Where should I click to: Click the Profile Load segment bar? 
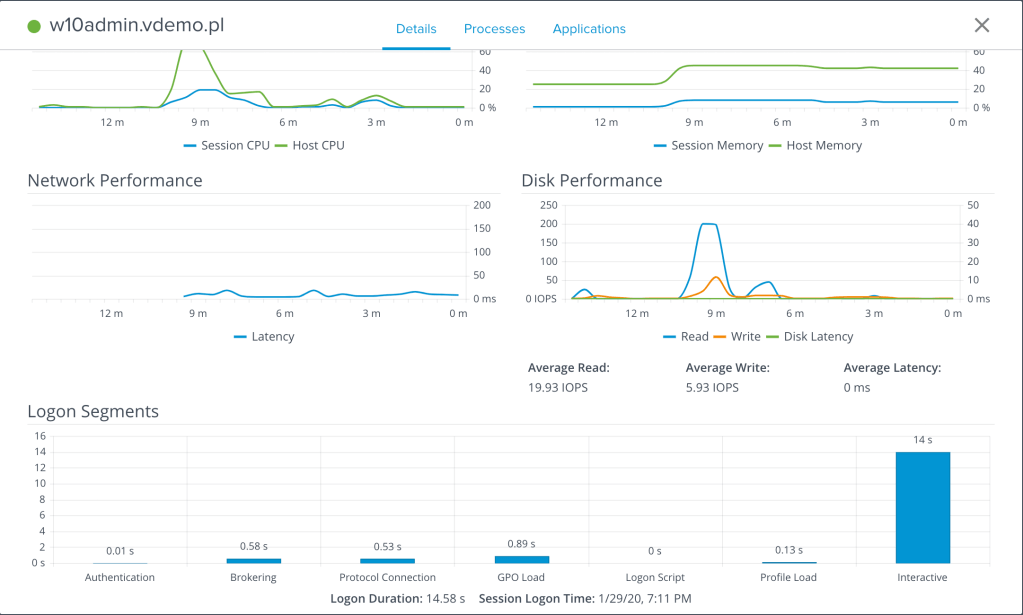pos(789,563)
